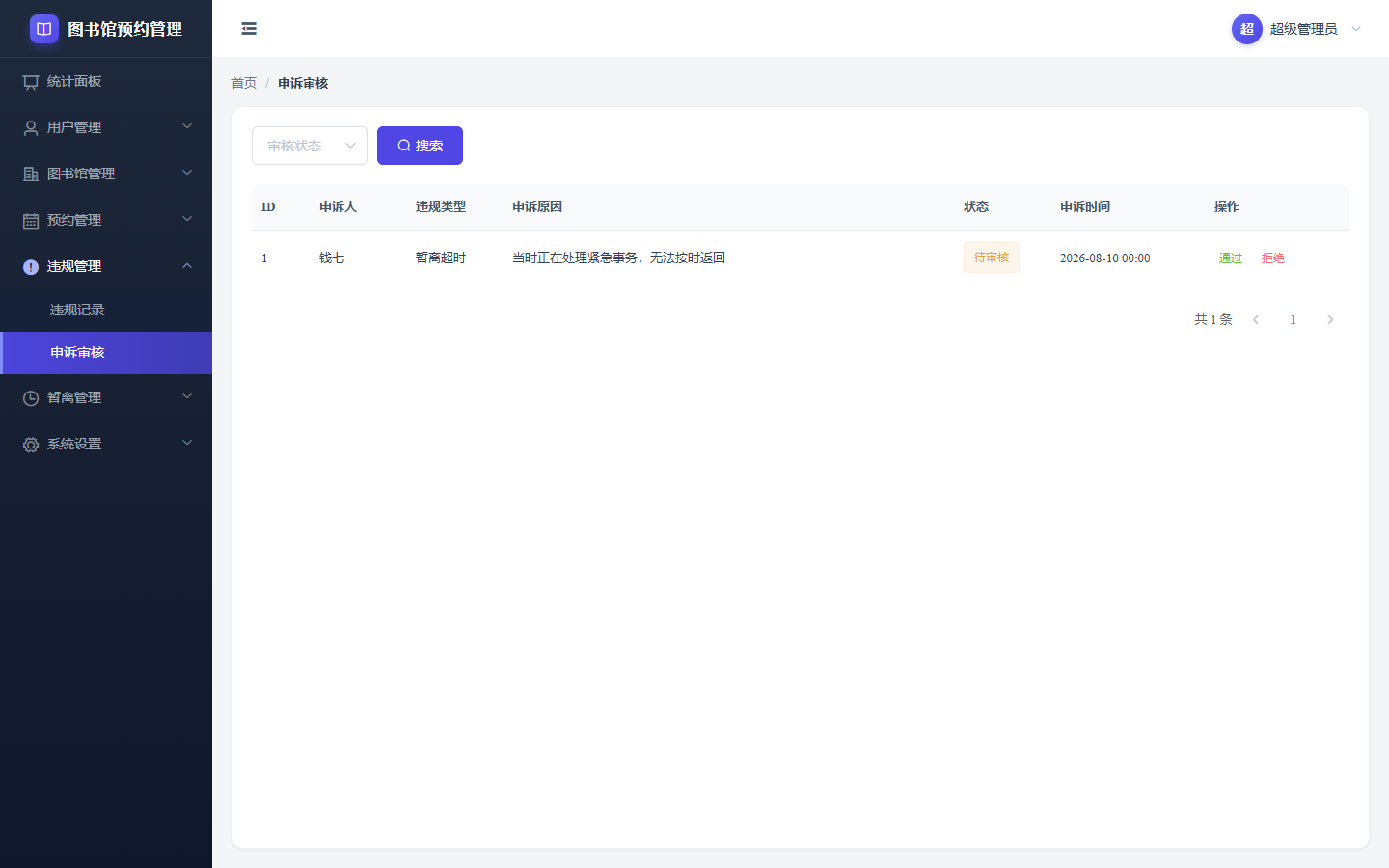Viewport: 1389px width, 868px height.
Task: Click the 申诉原因 column header
Action: 537,206
